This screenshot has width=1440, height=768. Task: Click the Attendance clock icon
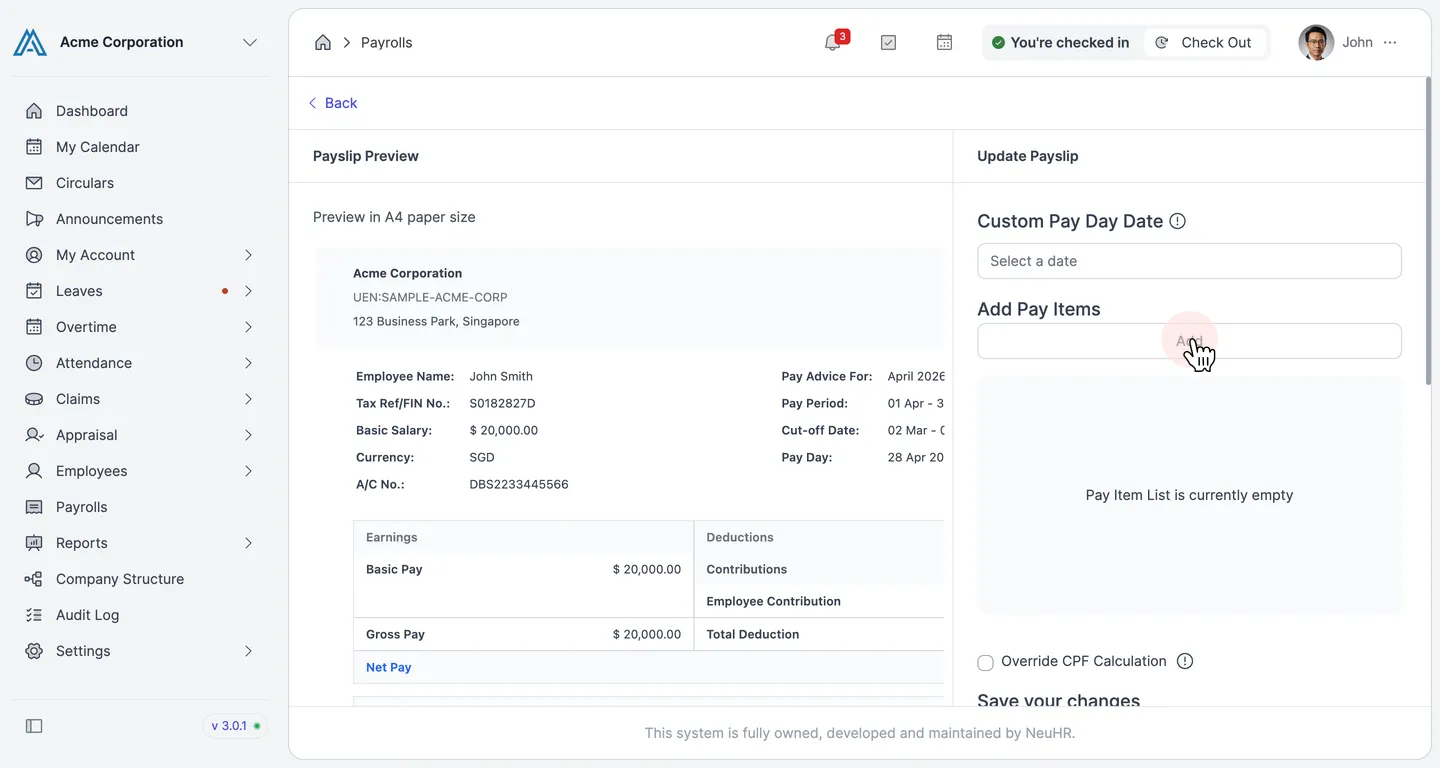(34, 363)
